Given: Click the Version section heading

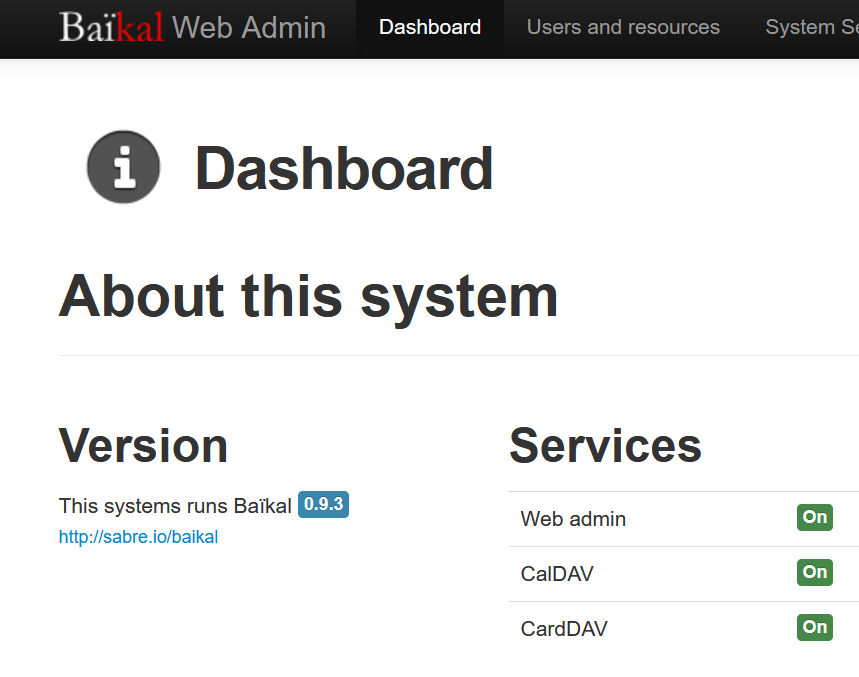Looking at the screenshot, I should pos(143,445).
